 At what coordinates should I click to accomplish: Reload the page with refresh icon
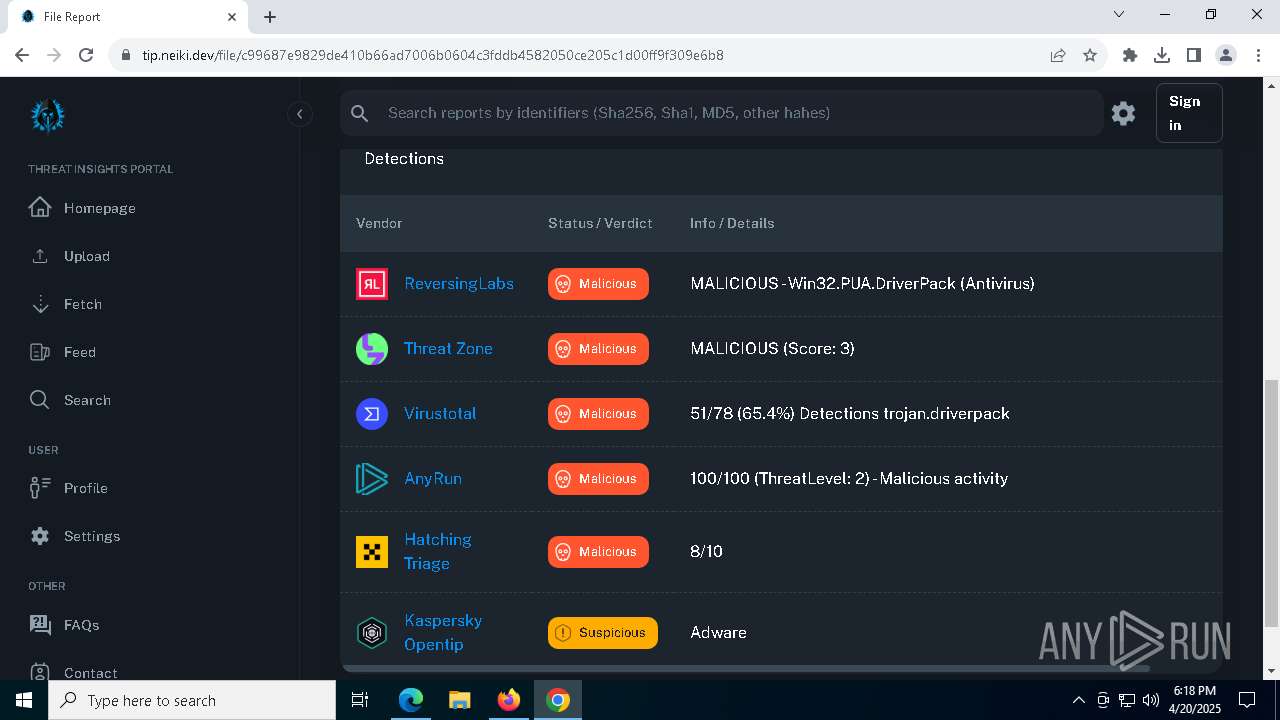(86, 55)
